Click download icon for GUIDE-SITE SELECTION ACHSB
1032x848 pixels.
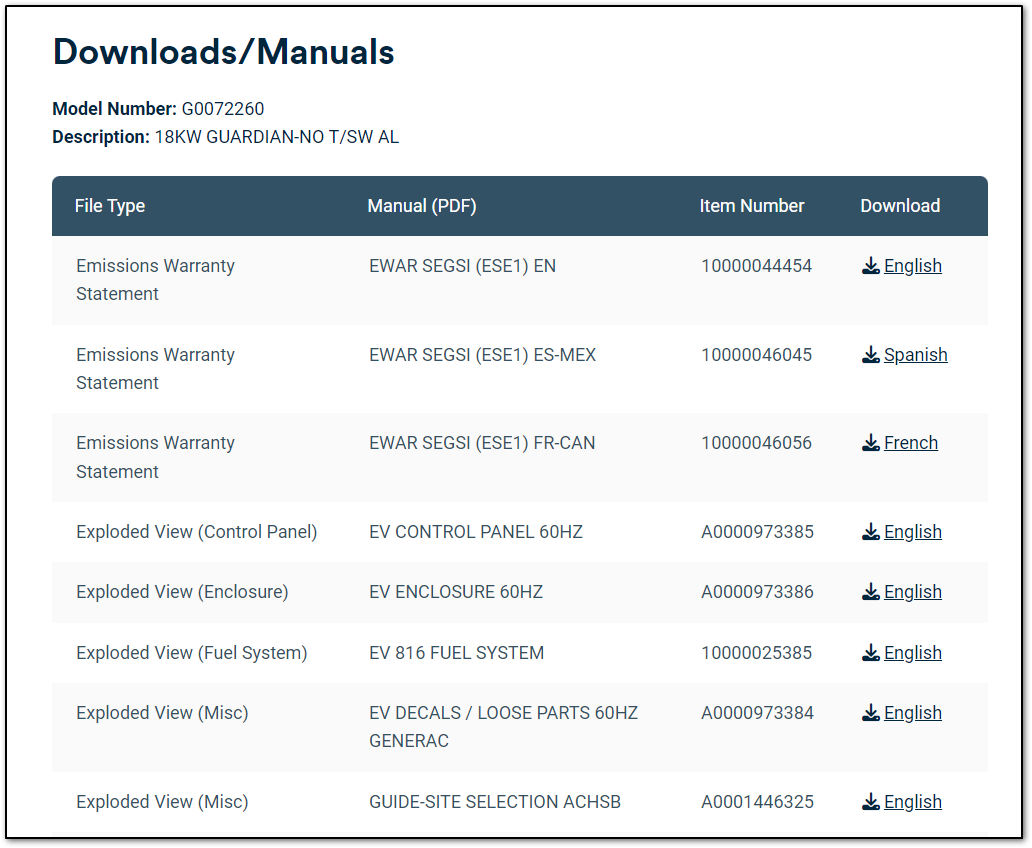(871, 802)
